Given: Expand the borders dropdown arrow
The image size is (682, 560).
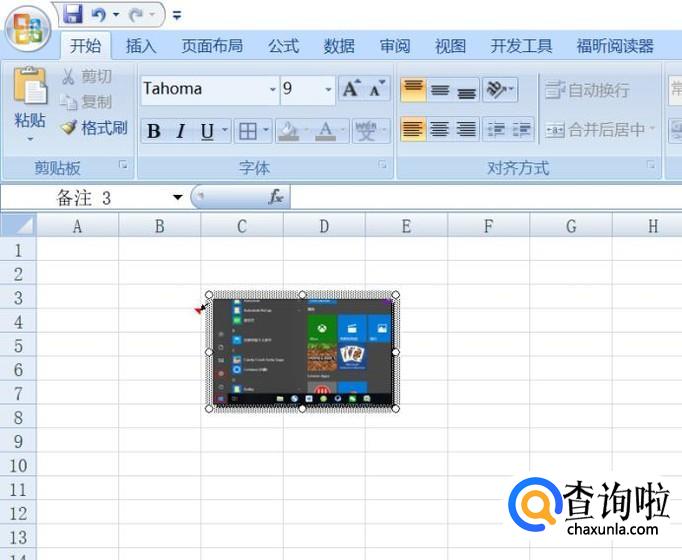Looking at the screenshot, I should pyautogui.click(x=266, y=130).
